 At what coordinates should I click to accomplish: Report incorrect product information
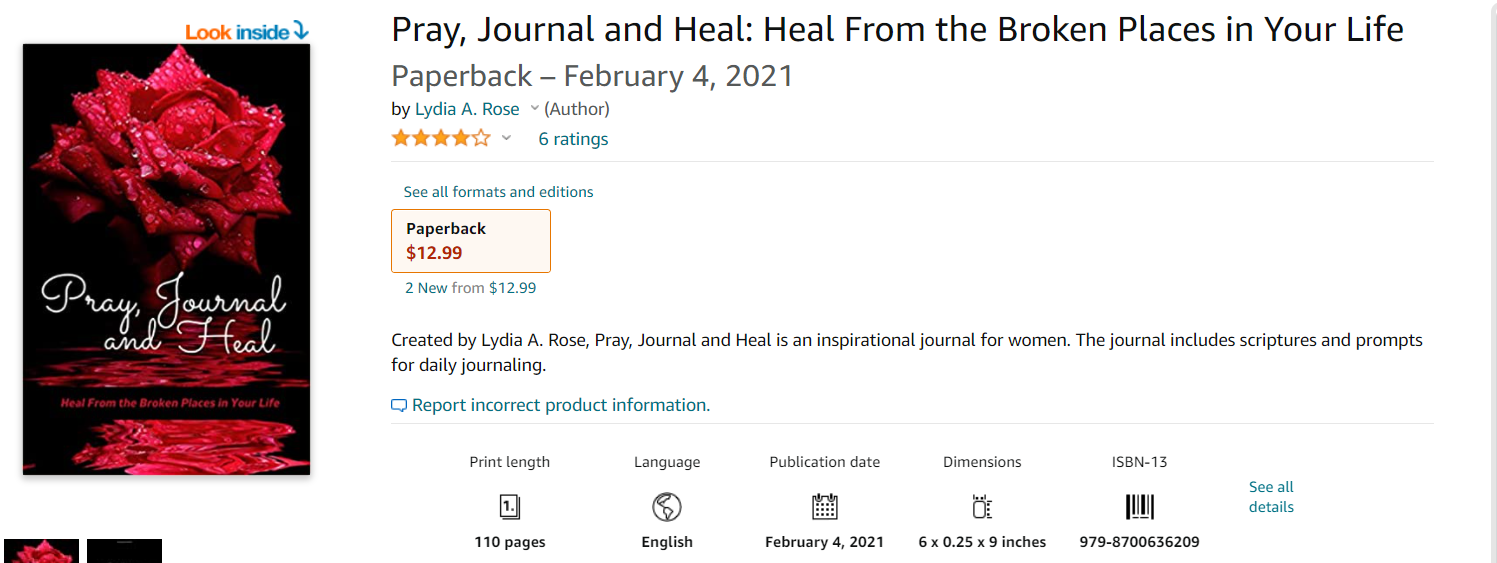(560, 405)
